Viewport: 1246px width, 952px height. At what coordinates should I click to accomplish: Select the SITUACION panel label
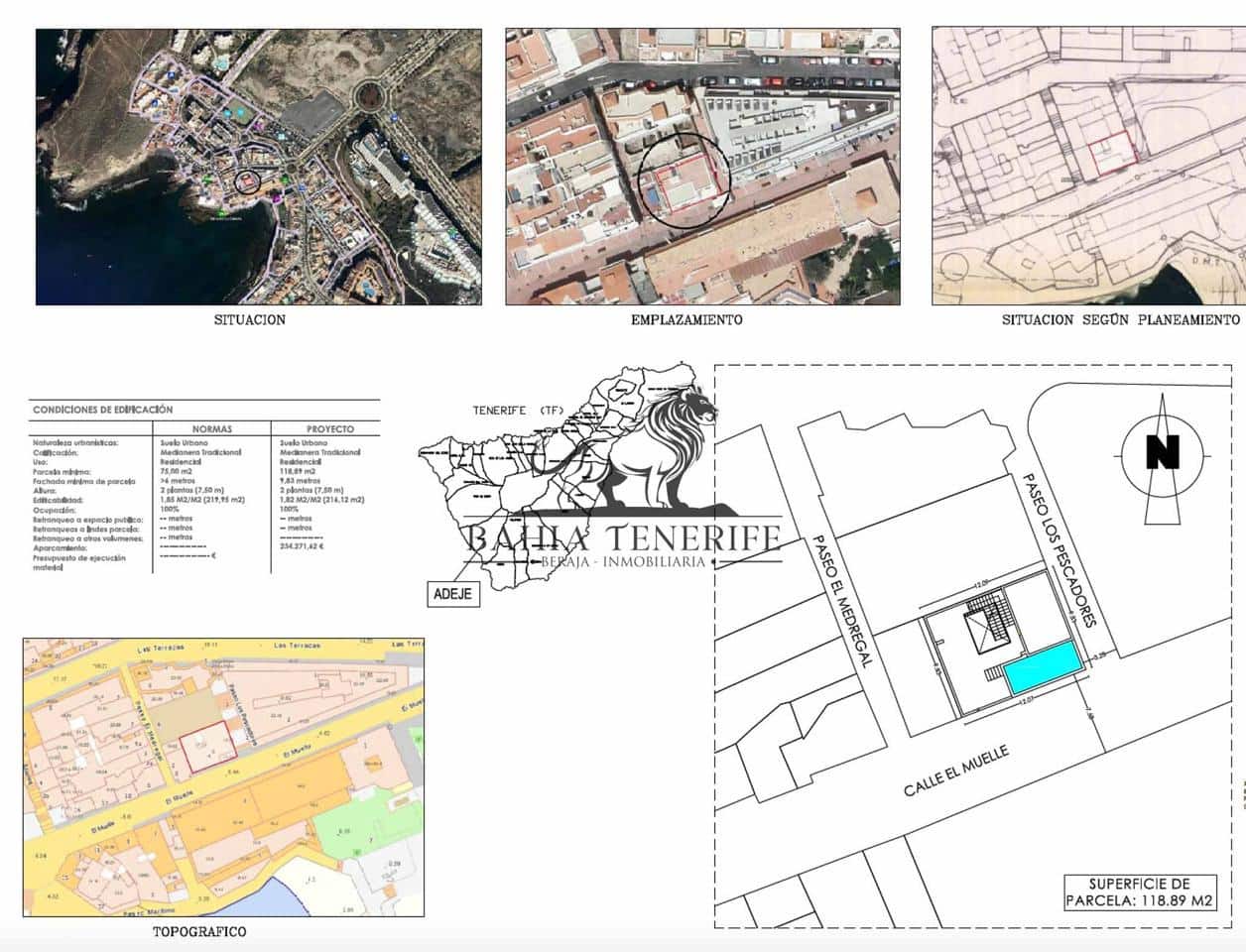[x=249, y=320]
